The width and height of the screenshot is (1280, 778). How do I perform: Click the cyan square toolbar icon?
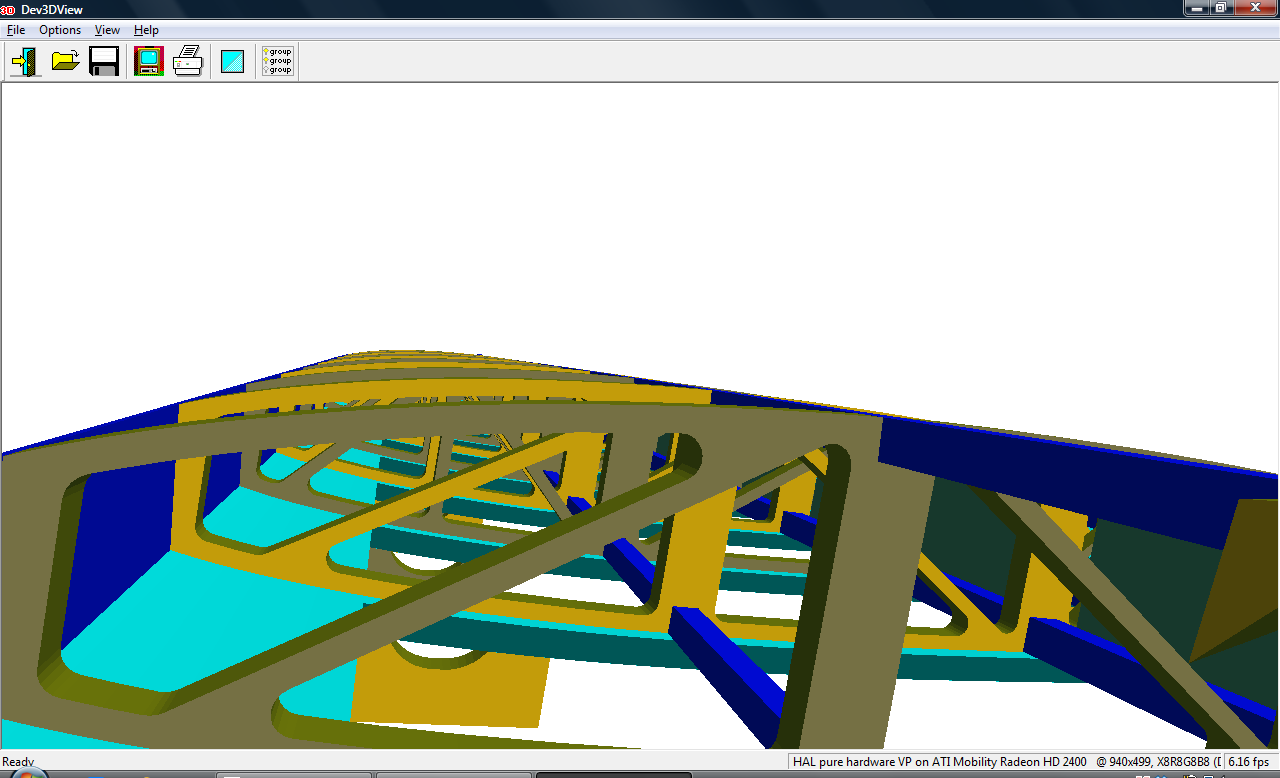[x=232, y=62]
